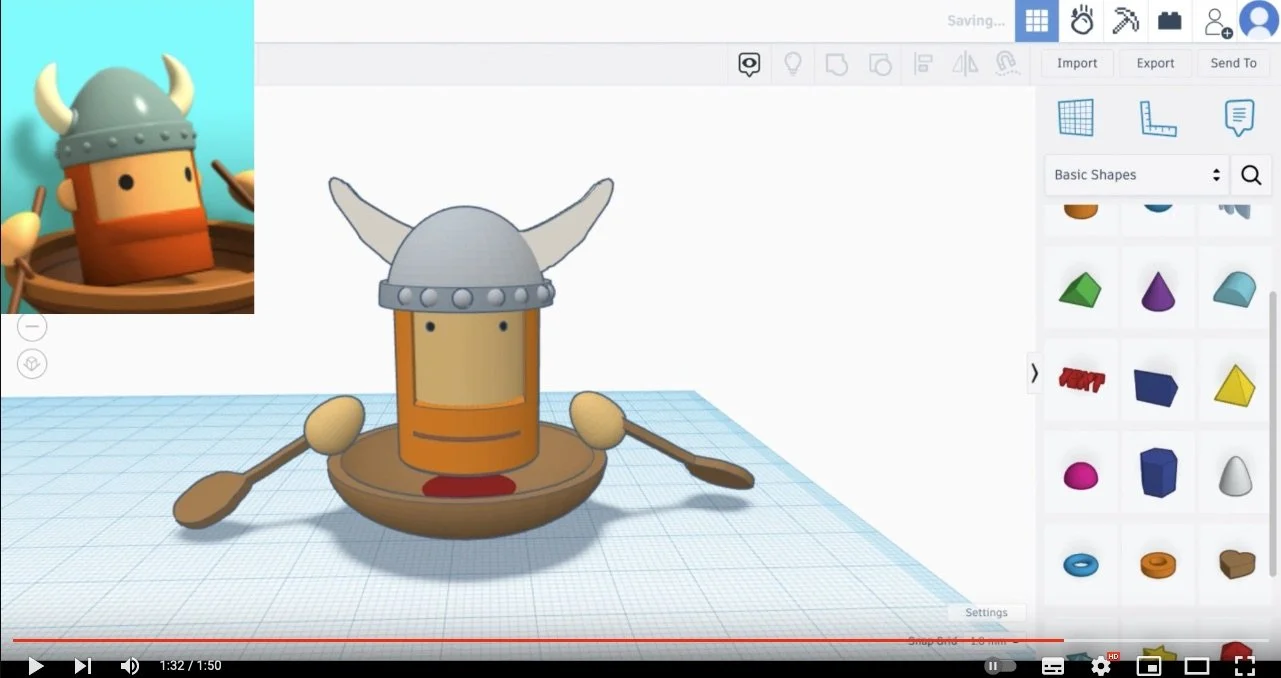Click the Group shapes icon
The image size is (1281, 678).
click(836, 65)
